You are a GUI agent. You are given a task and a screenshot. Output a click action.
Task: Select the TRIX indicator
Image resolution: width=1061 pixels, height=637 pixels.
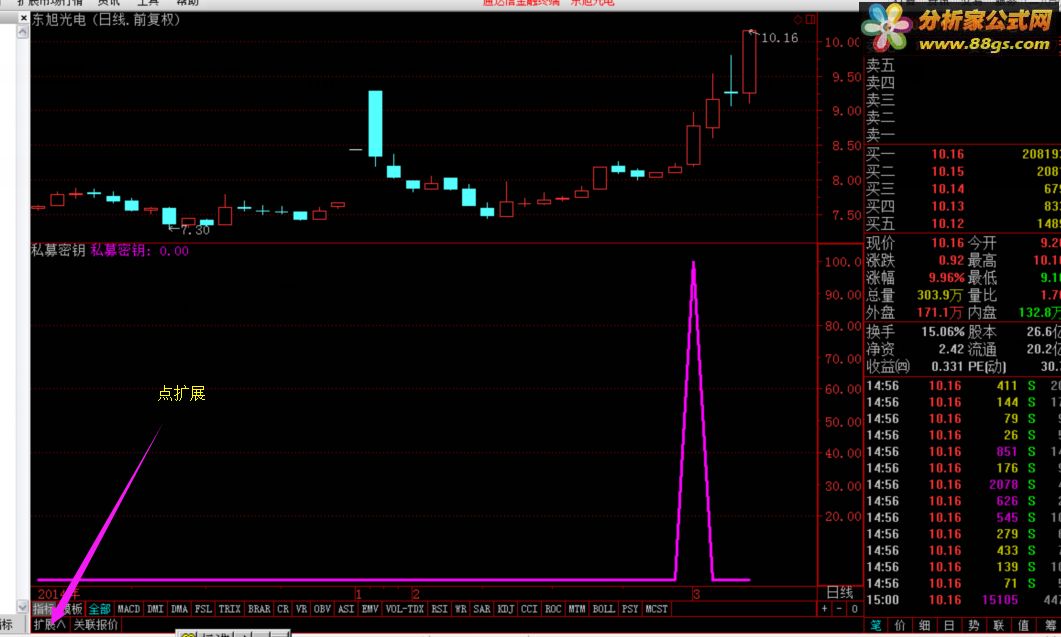click(229, 609)
